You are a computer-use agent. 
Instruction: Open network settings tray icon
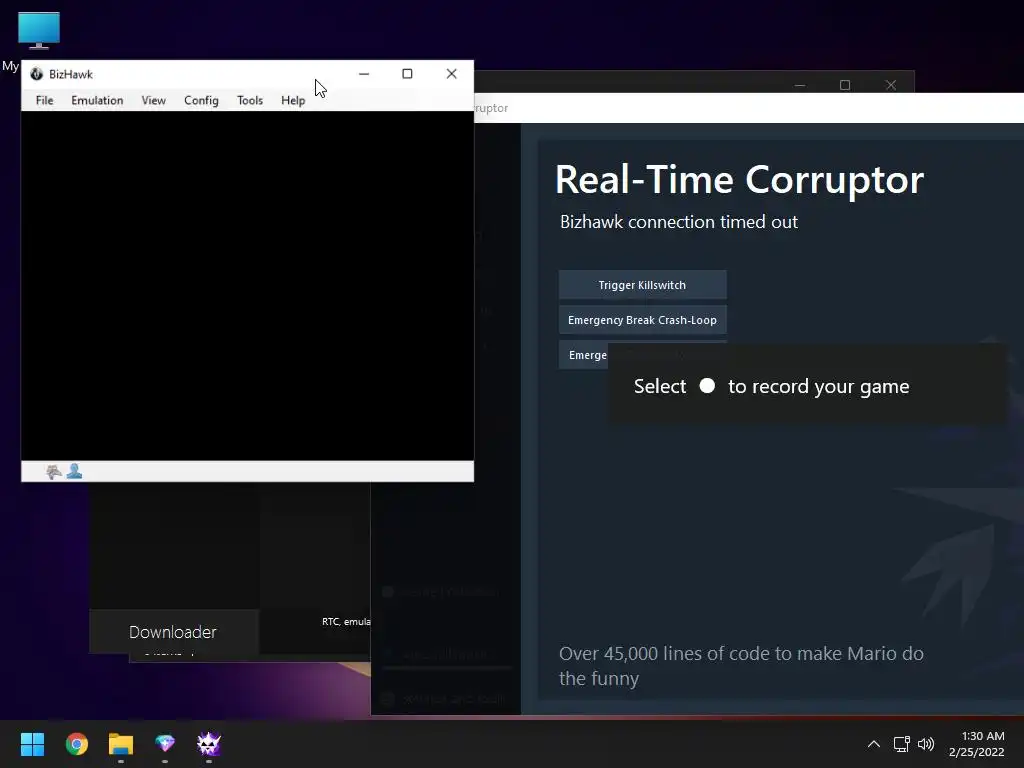[901, 744]
